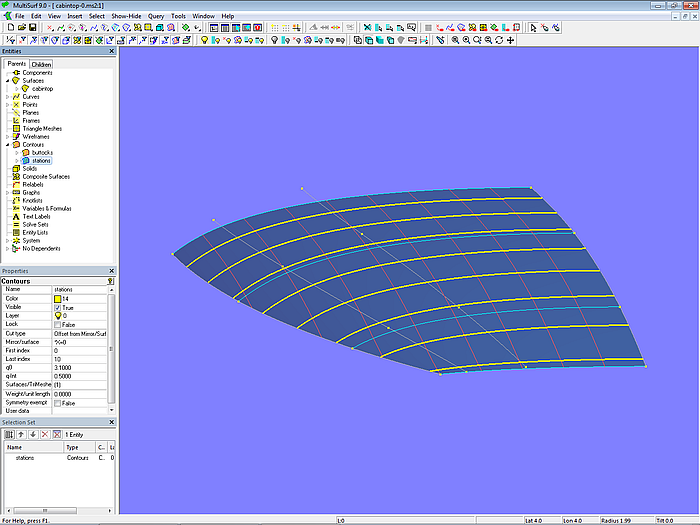Screen dimensions: 700x525
Task: Open the Show-Hide menu
Action: (126, 16)
